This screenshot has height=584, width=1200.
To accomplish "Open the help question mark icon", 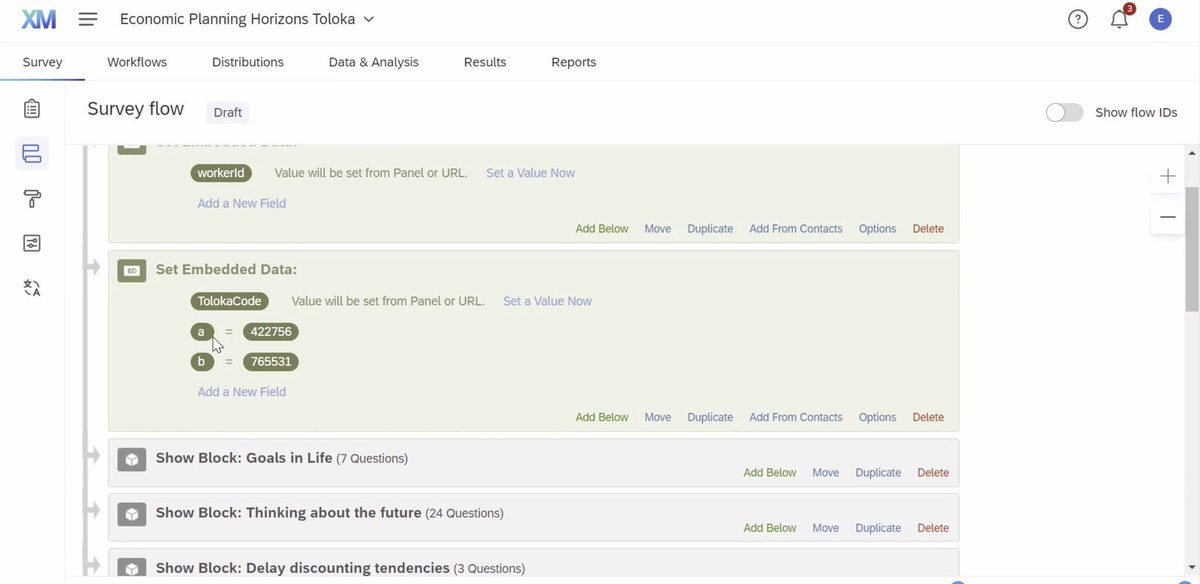I will point(1078,19).
